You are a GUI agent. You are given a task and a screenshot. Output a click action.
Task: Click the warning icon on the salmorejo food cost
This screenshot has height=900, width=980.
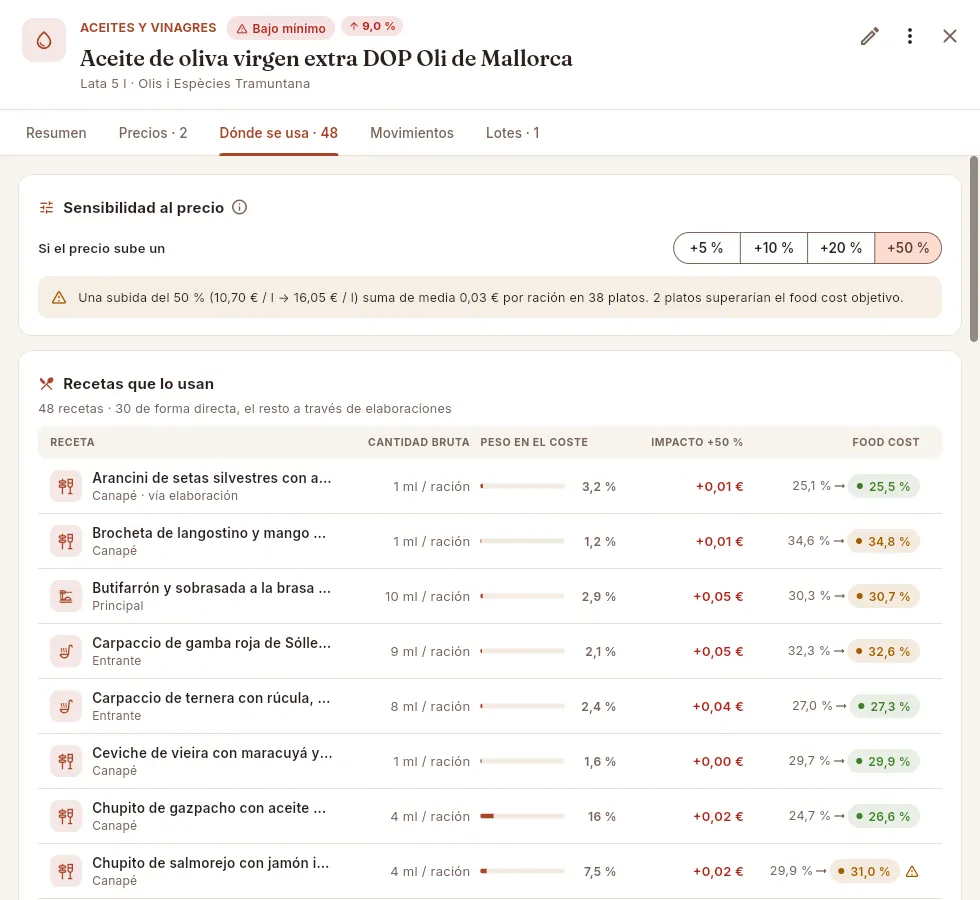click(912, 871)
